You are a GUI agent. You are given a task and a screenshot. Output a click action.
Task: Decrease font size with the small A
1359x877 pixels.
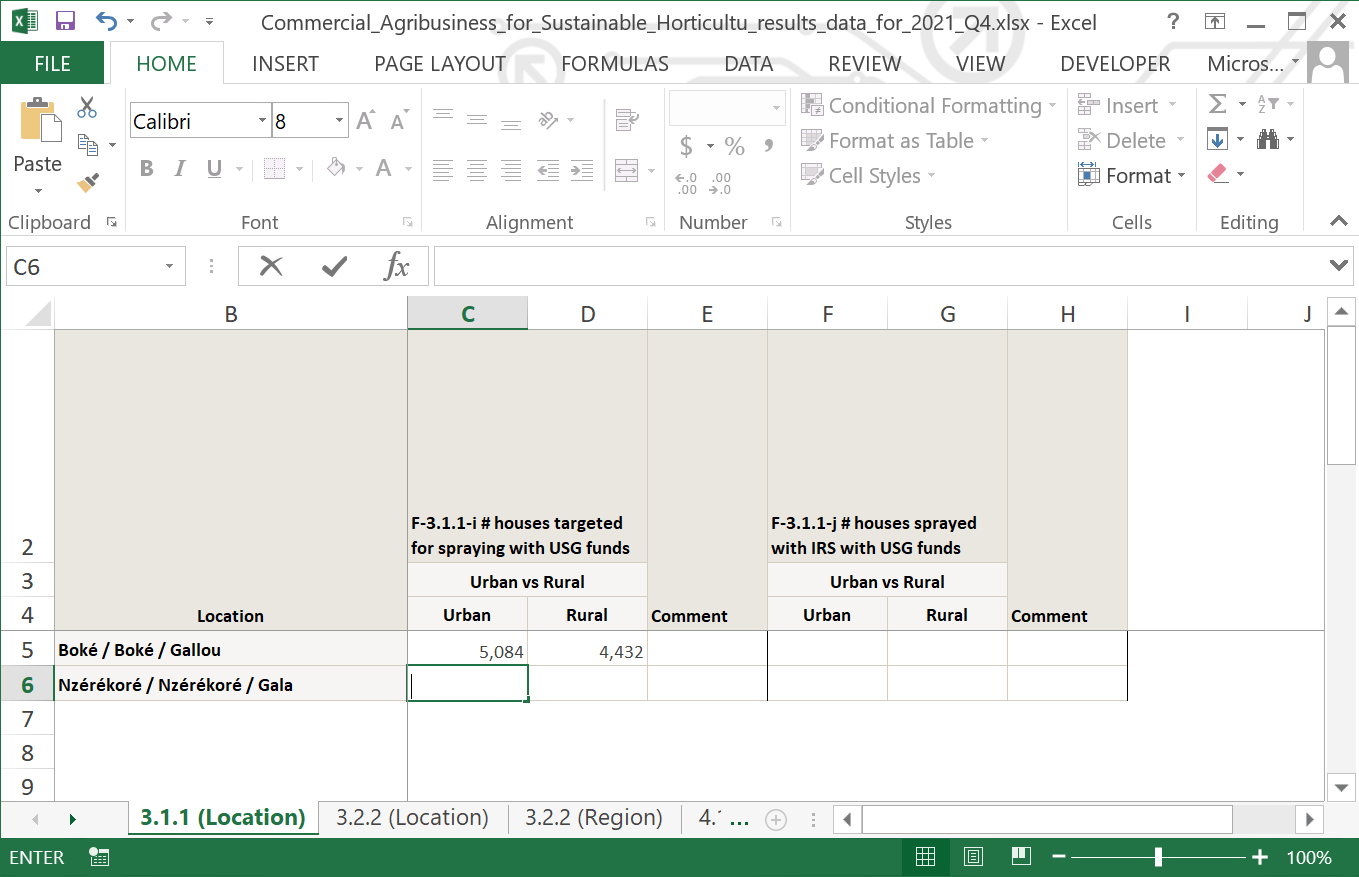pos(399,121)
